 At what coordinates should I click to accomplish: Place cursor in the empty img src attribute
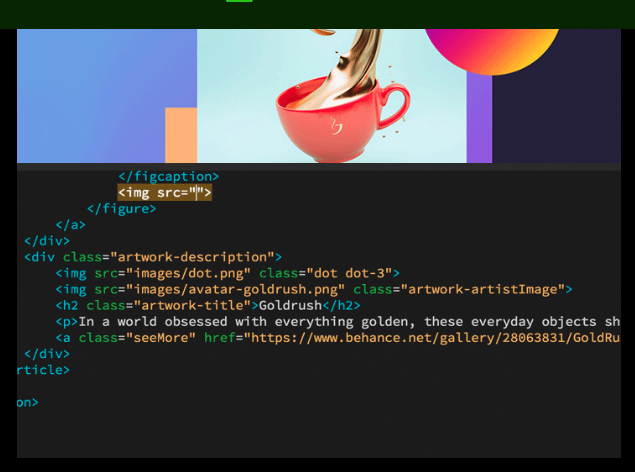point(196,193)
